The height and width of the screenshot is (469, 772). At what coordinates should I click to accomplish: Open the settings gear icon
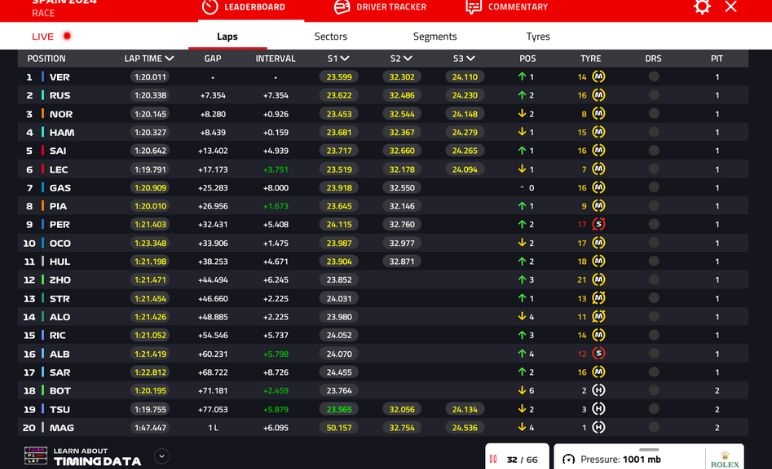click(702, 7)
